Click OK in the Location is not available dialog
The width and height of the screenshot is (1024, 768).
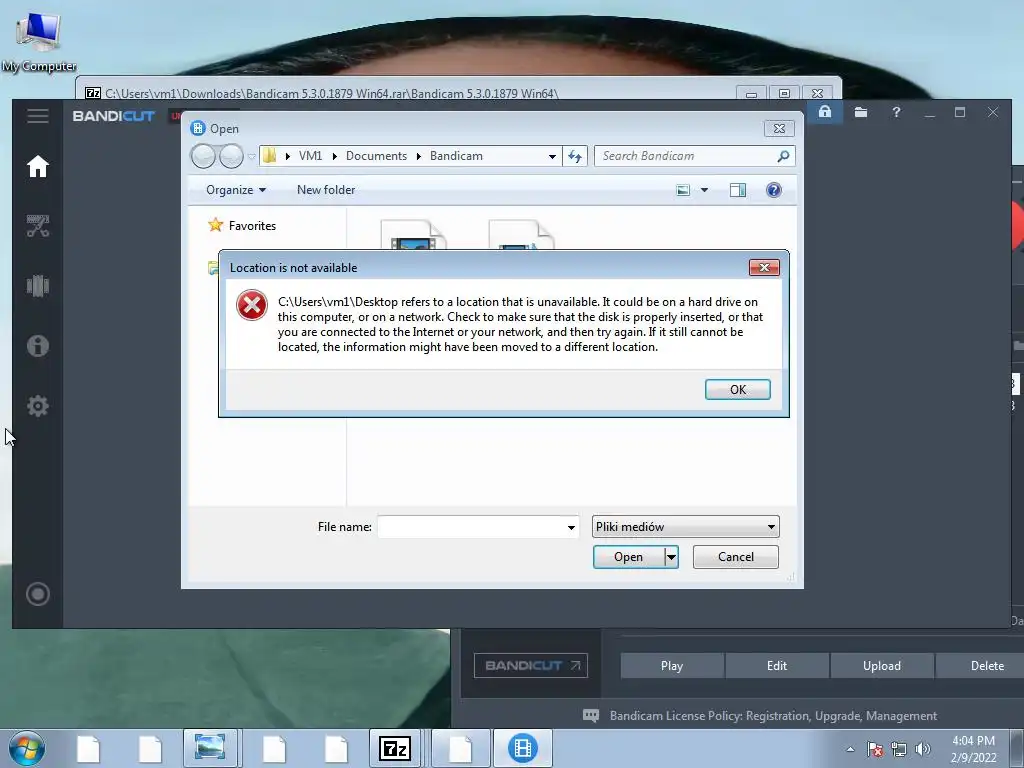[x=737, y=389]
